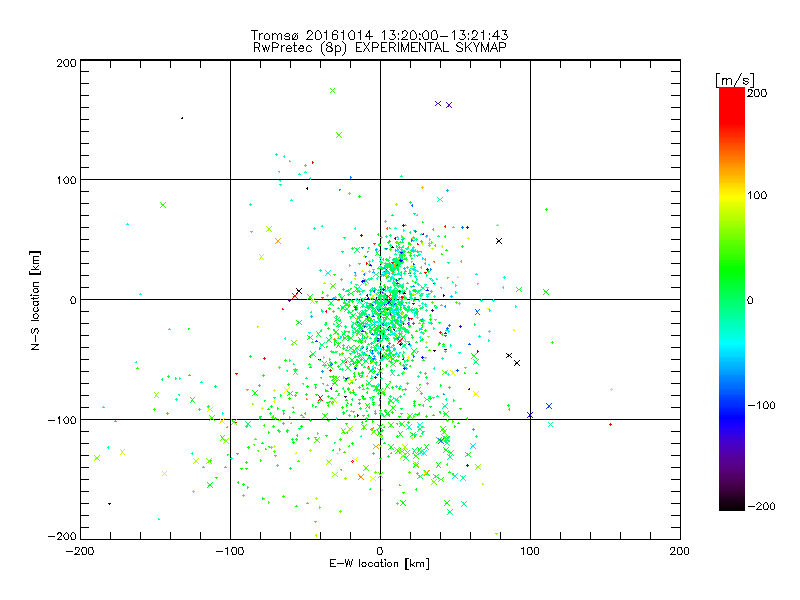Click the N-S axis tick label '0'

[73, 301]
